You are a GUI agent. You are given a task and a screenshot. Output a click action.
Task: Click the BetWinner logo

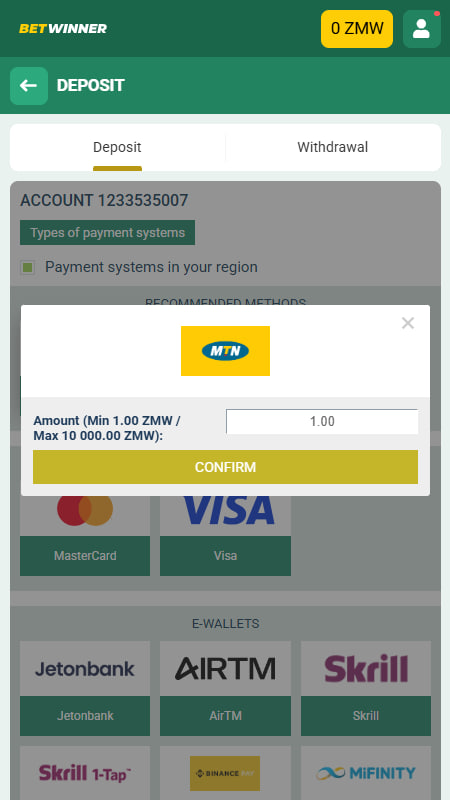pos(63,29)
